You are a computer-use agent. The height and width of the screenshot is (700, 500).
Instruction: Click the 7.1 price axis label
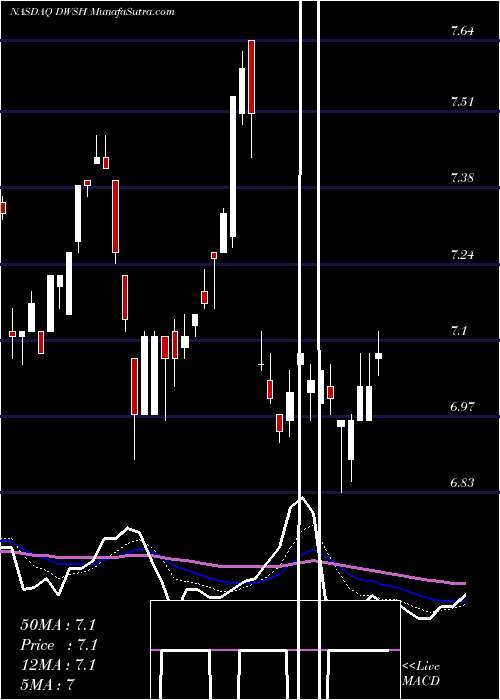point(459,331)
